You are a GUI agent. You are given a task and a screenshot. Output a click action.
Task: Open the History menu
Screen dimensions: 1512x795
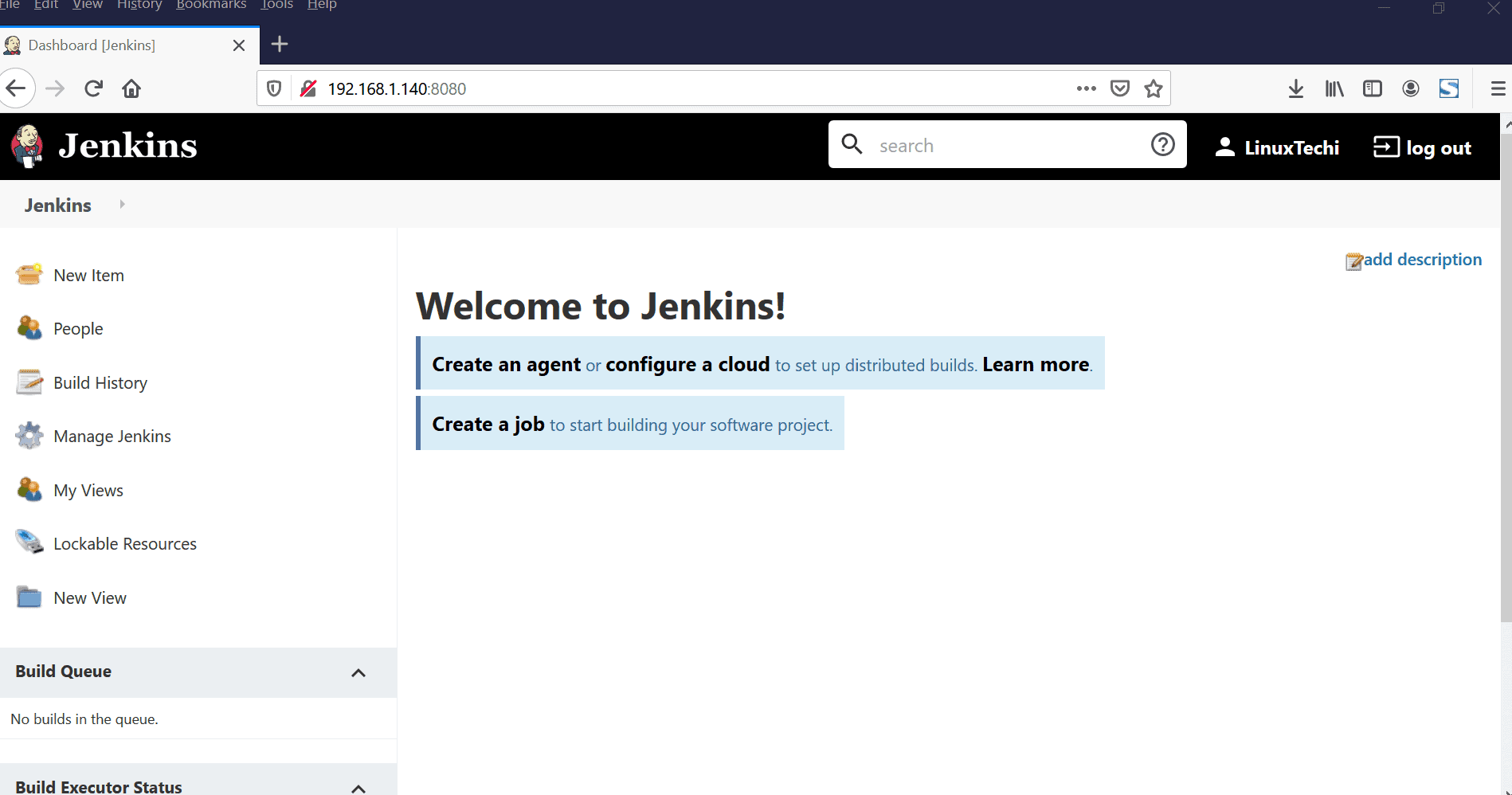pos(139,5)
